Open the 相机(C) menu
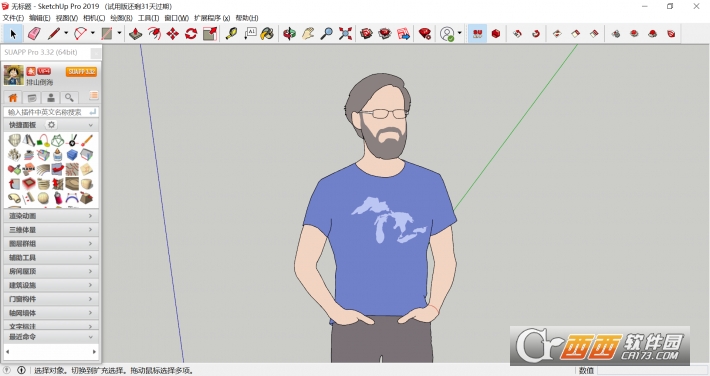Viewport: 710px width, 376px height. [x=94, y=18]
